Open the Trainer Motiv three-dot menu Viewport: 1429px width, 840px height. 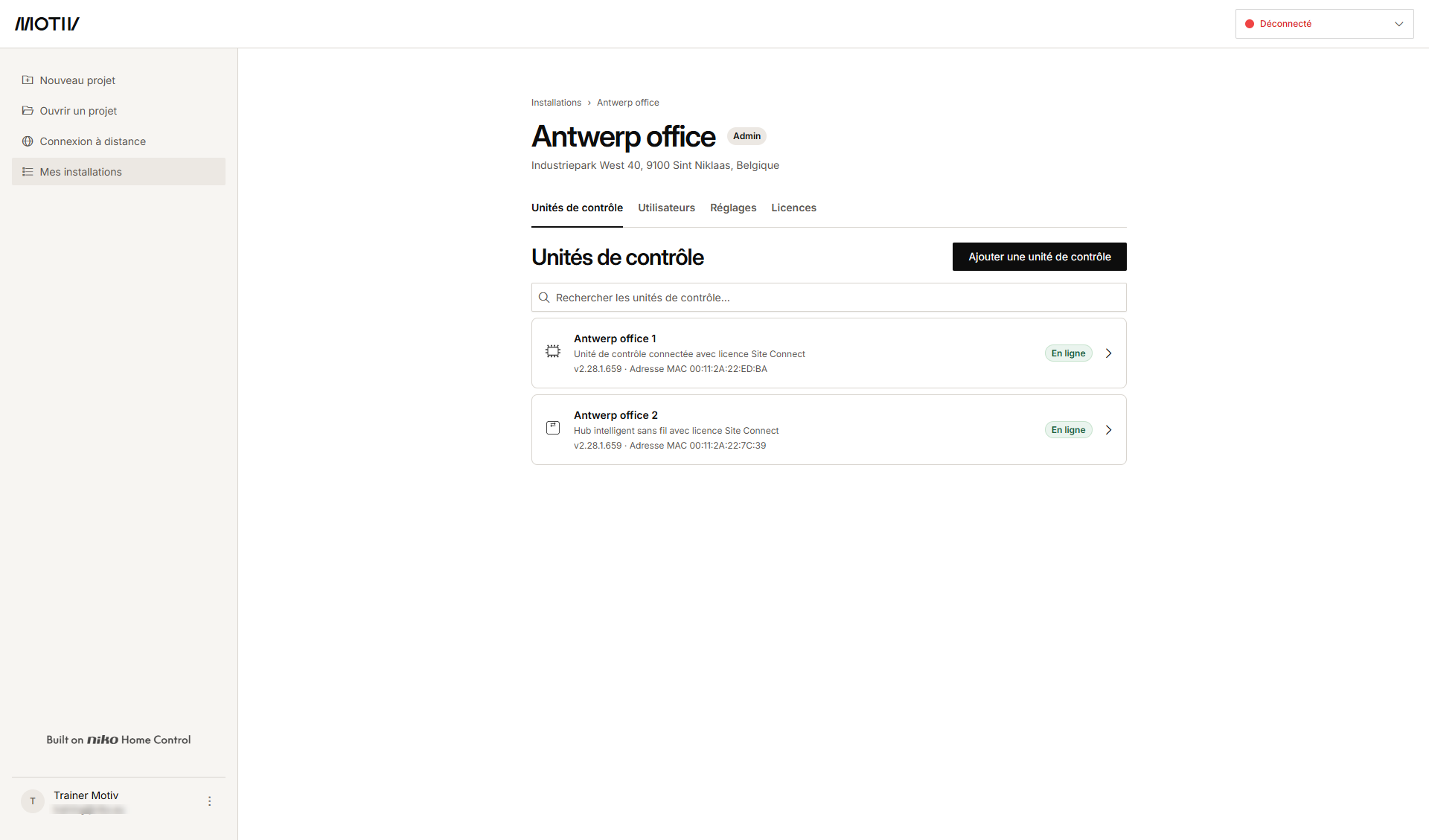tap(210, 801)
